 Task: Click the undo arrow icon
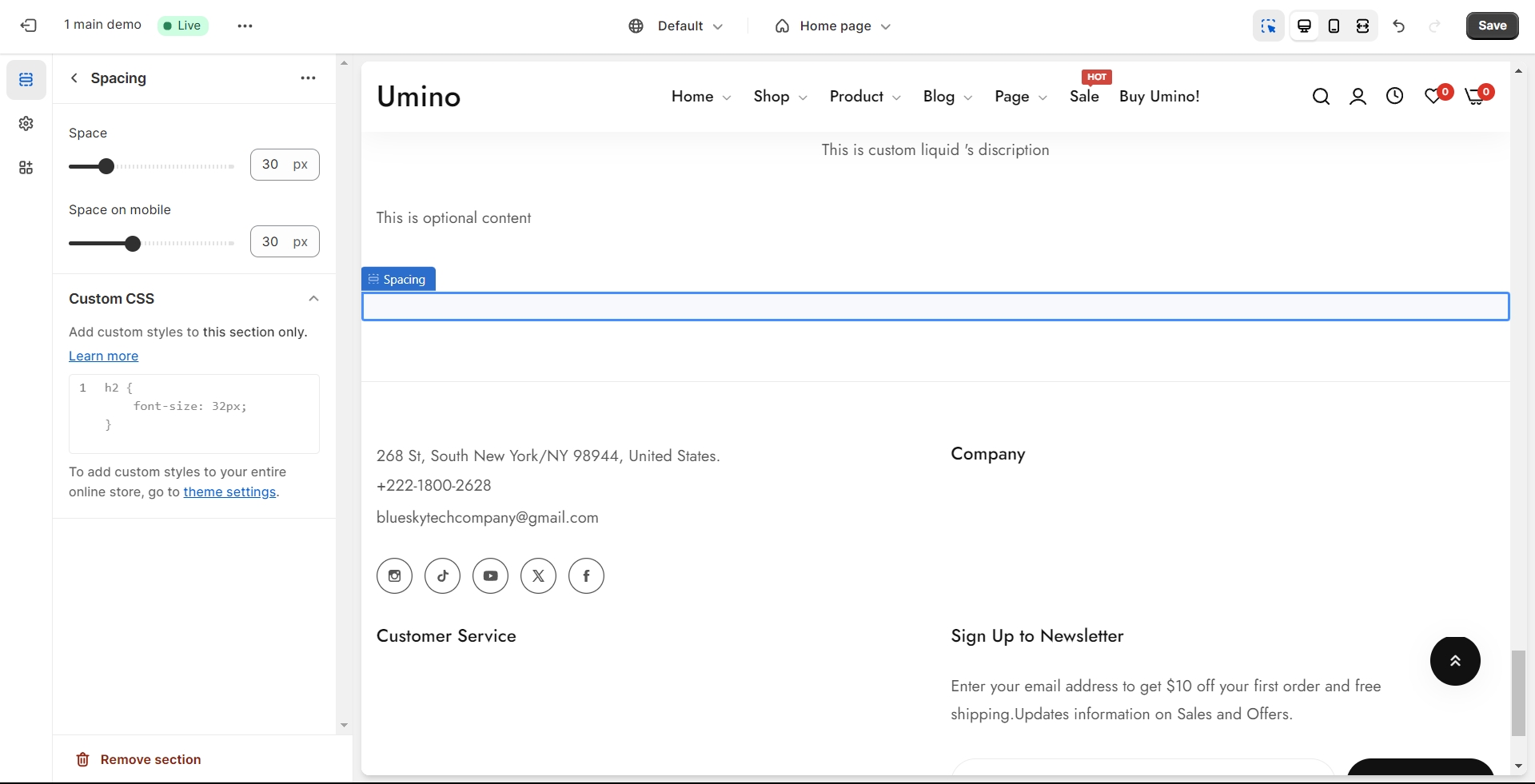[x=1398, y=26]
